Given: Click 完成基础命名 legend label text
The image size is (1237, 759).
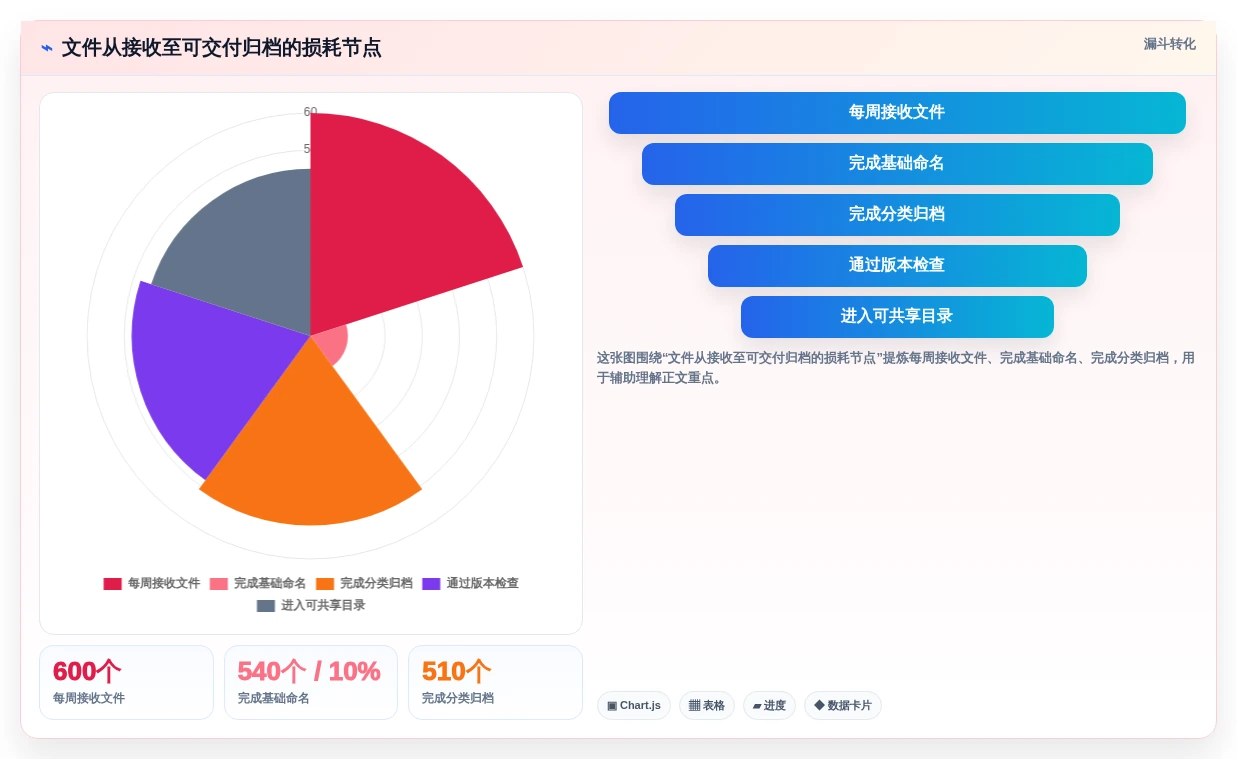Looking at the screenshot, I should (270, 583).
